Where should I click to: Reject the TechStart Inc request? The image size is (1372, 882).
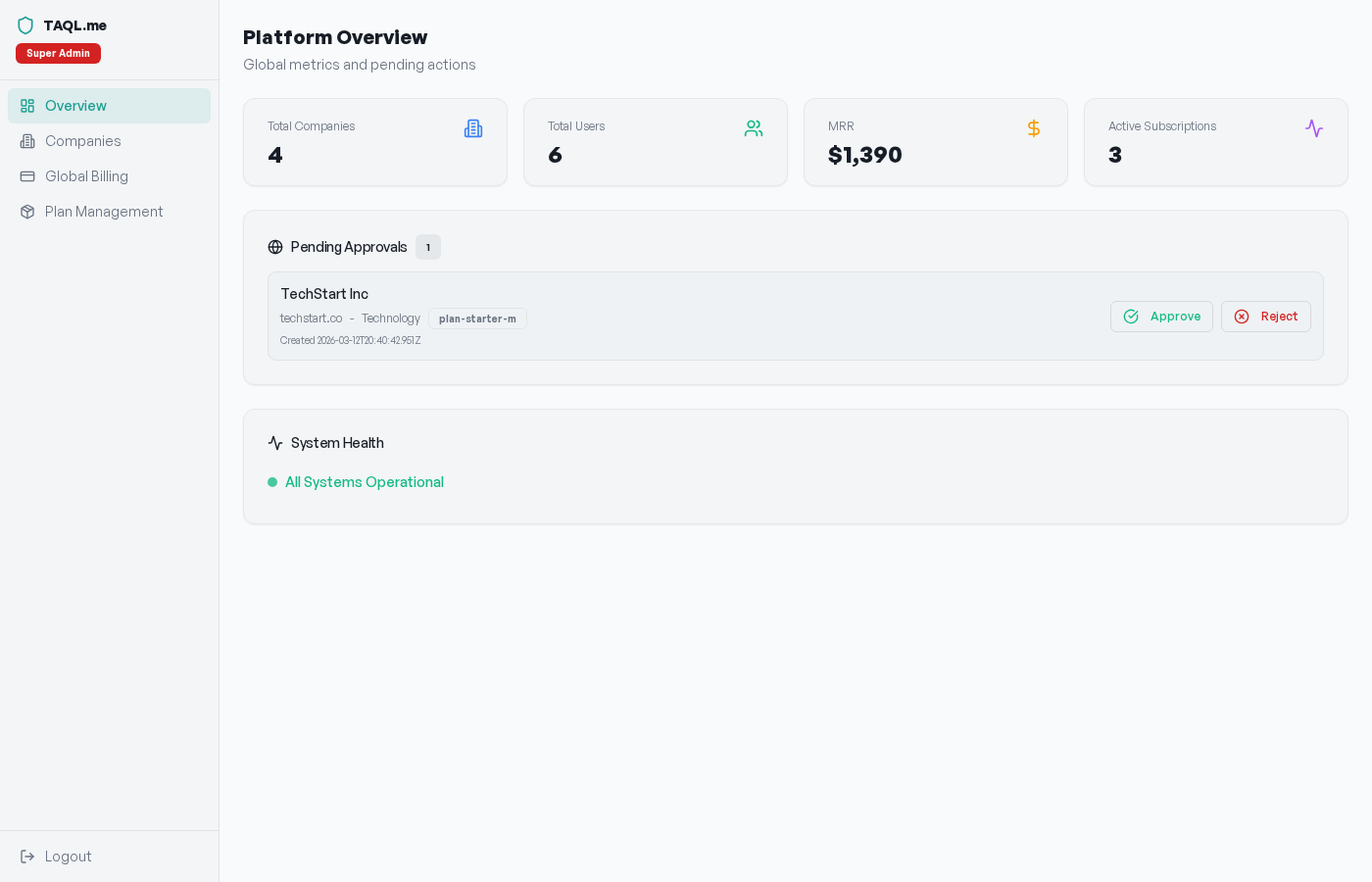point(1266,317)
